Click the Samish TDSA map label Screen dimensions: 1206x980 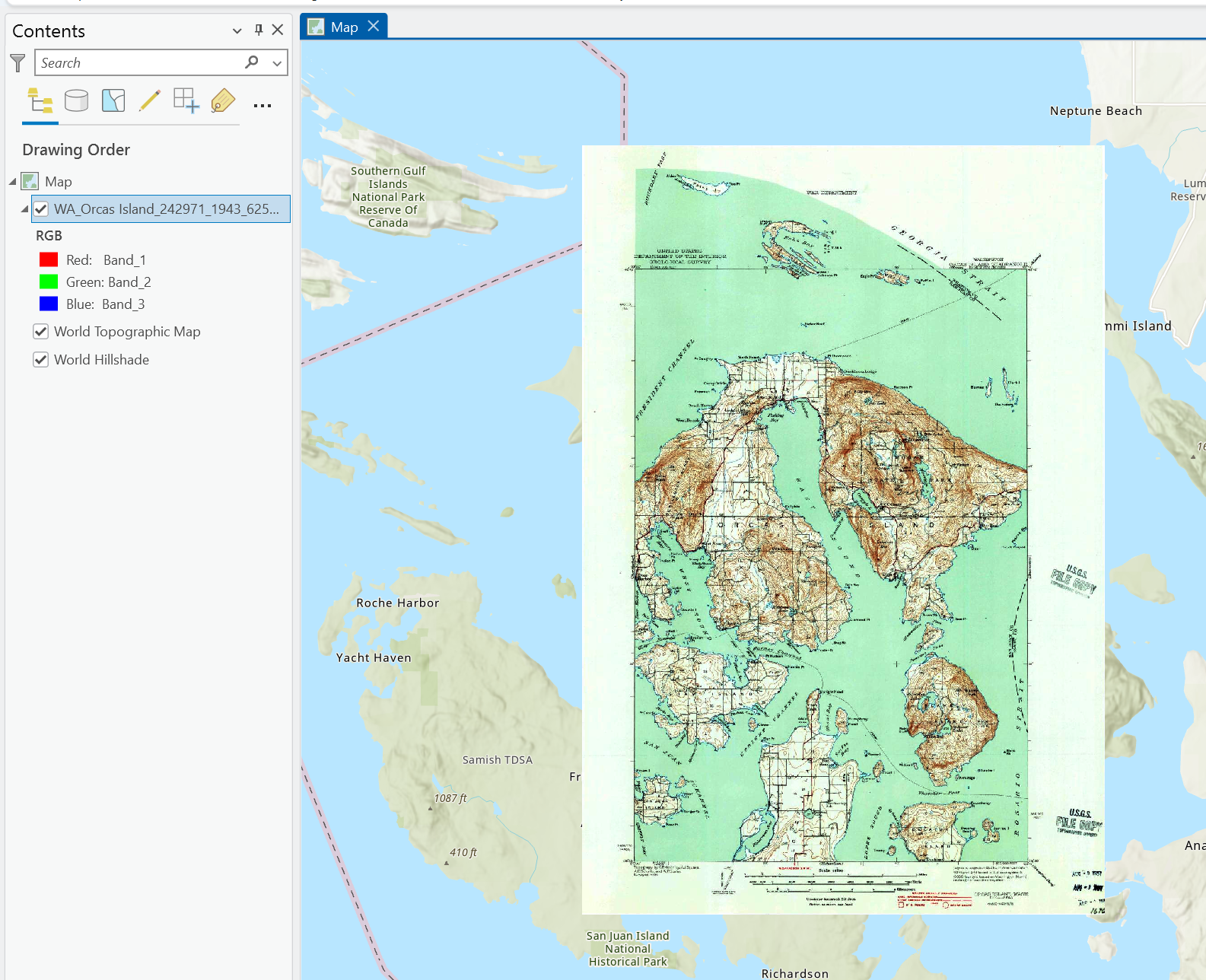pyautogui.click(x=498, y=759)
